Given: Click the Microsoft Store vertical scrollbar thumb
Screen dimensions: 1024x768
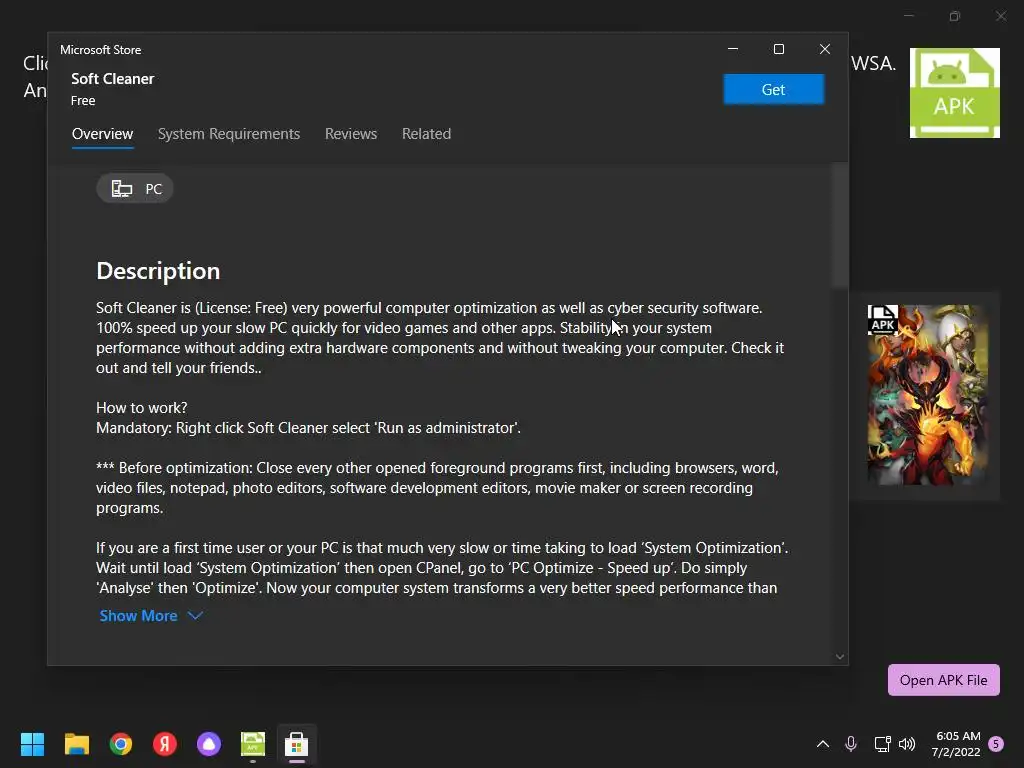Looking at the screenshot, I should point(840,225).
